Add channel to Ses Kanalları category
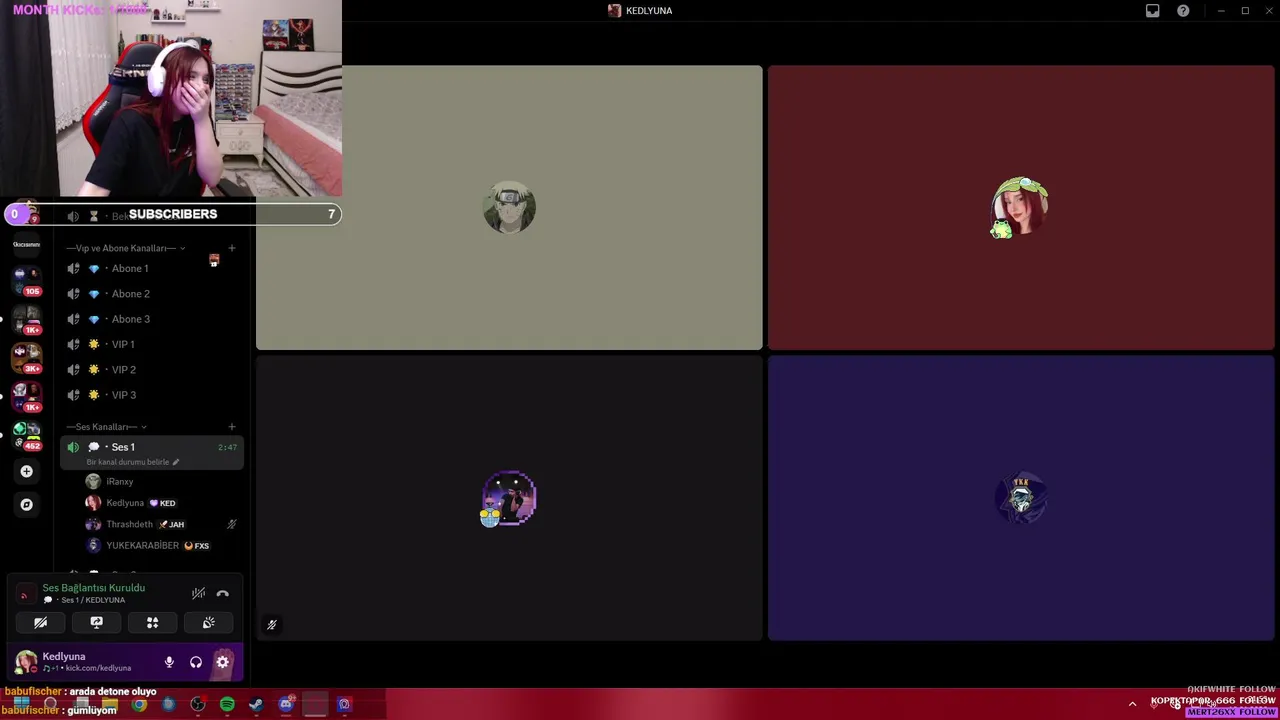Screen dimensions: 1280x720 tap(232, 427)
